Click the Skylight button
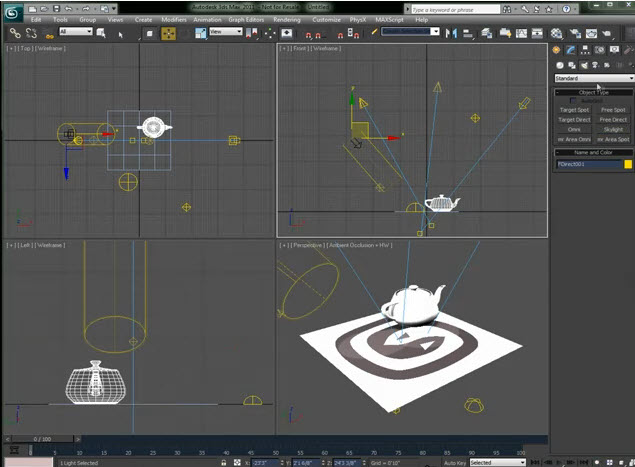This screenshot has width=635, height=467. (613, 129)
